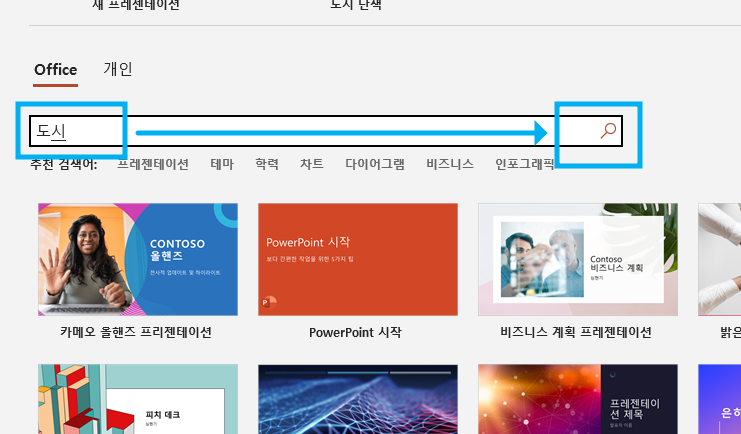741x434 pixels.
Task: Select suggested search 프레젠테이션
Action: coord(153,164)
